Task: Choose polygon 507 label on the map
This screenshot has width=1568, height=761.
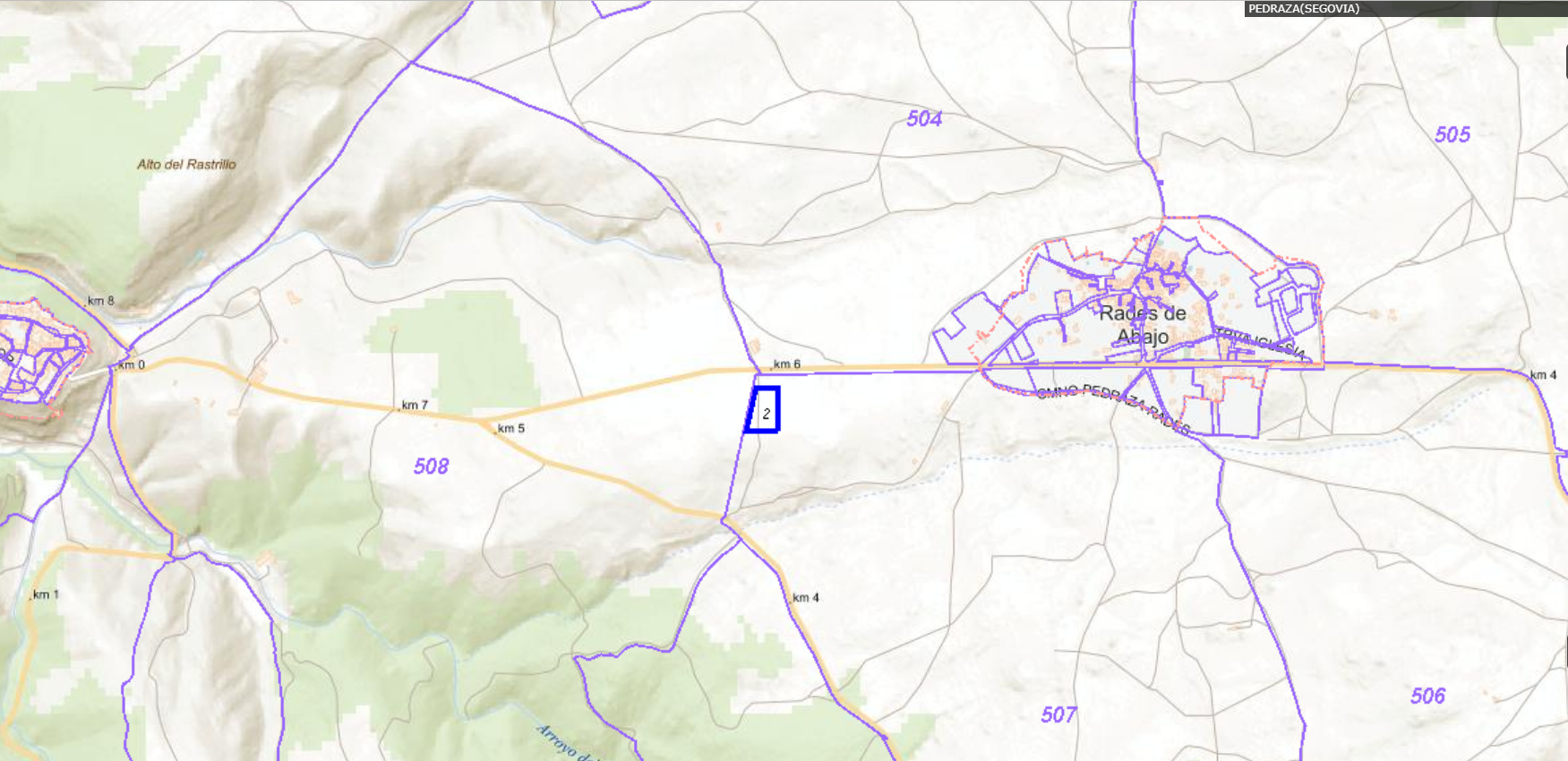Action: click(x=1058, y=714)
